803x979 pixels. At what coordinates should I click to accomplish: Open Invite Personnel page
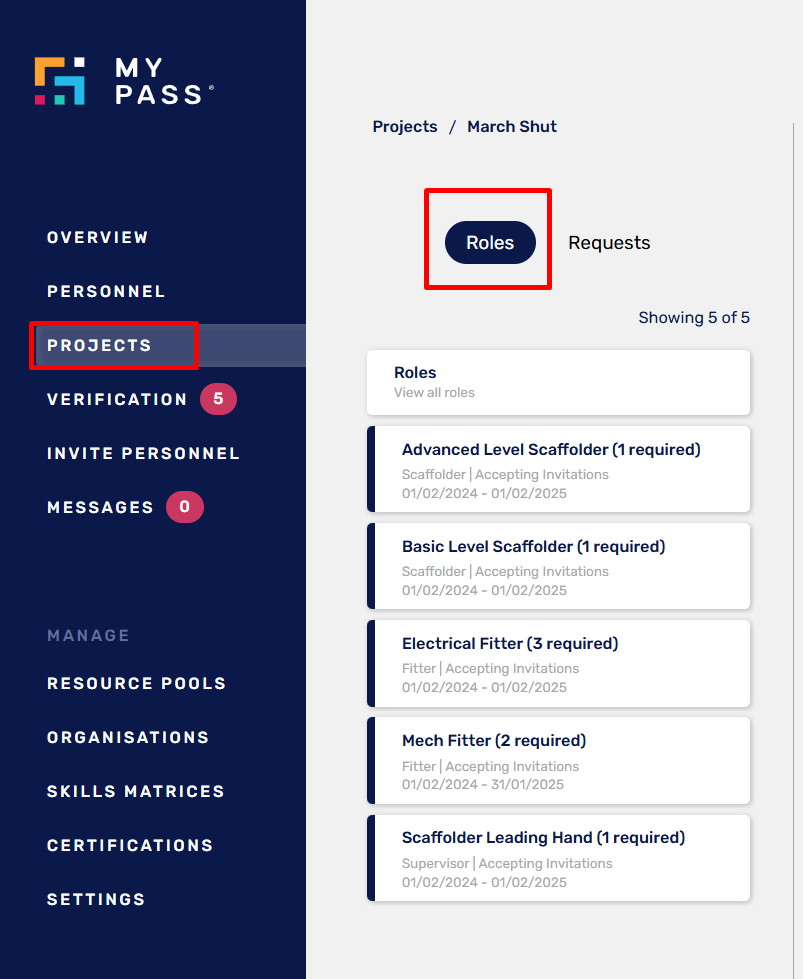click(x=143, y=453)
